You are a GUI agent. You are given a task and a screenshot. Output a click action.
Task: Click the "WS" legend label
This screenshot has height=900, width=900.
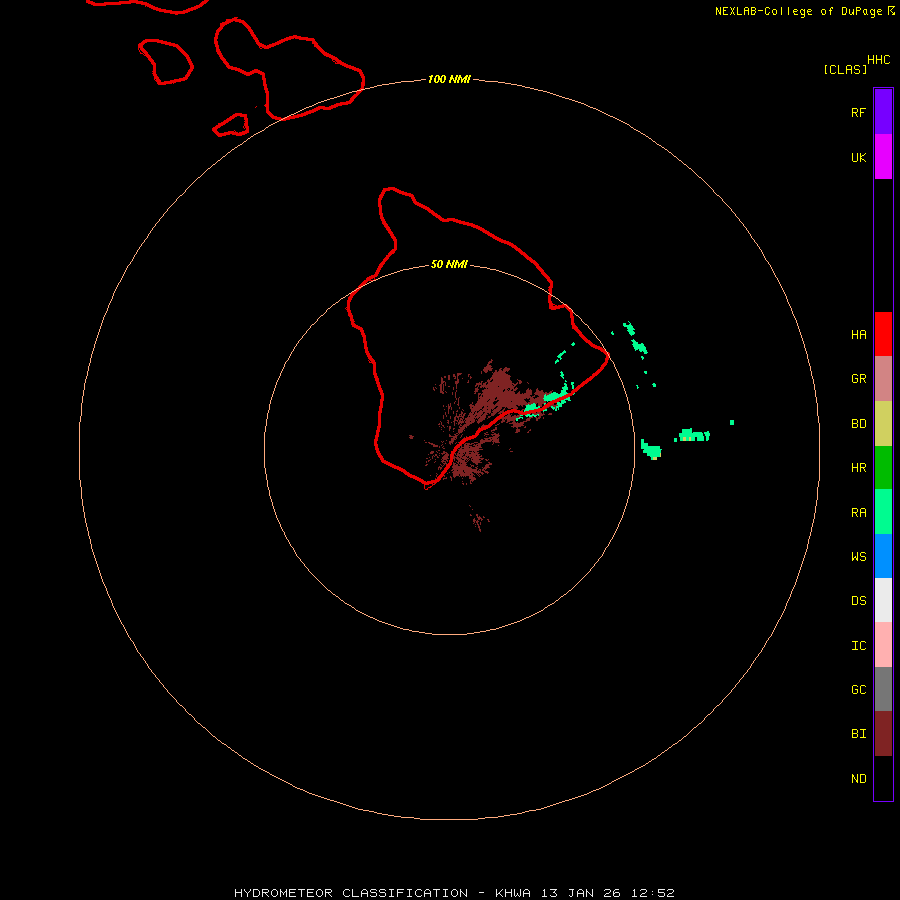coord(858,556)
